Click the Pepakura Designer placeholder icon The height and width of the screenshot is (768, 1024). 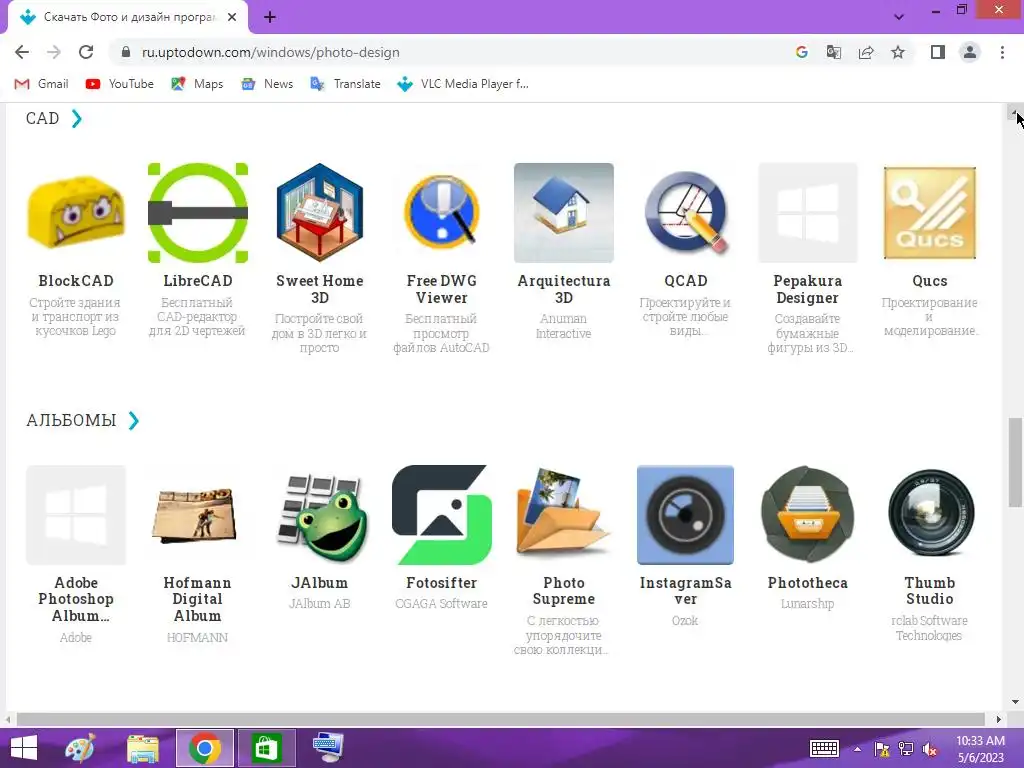808,213
